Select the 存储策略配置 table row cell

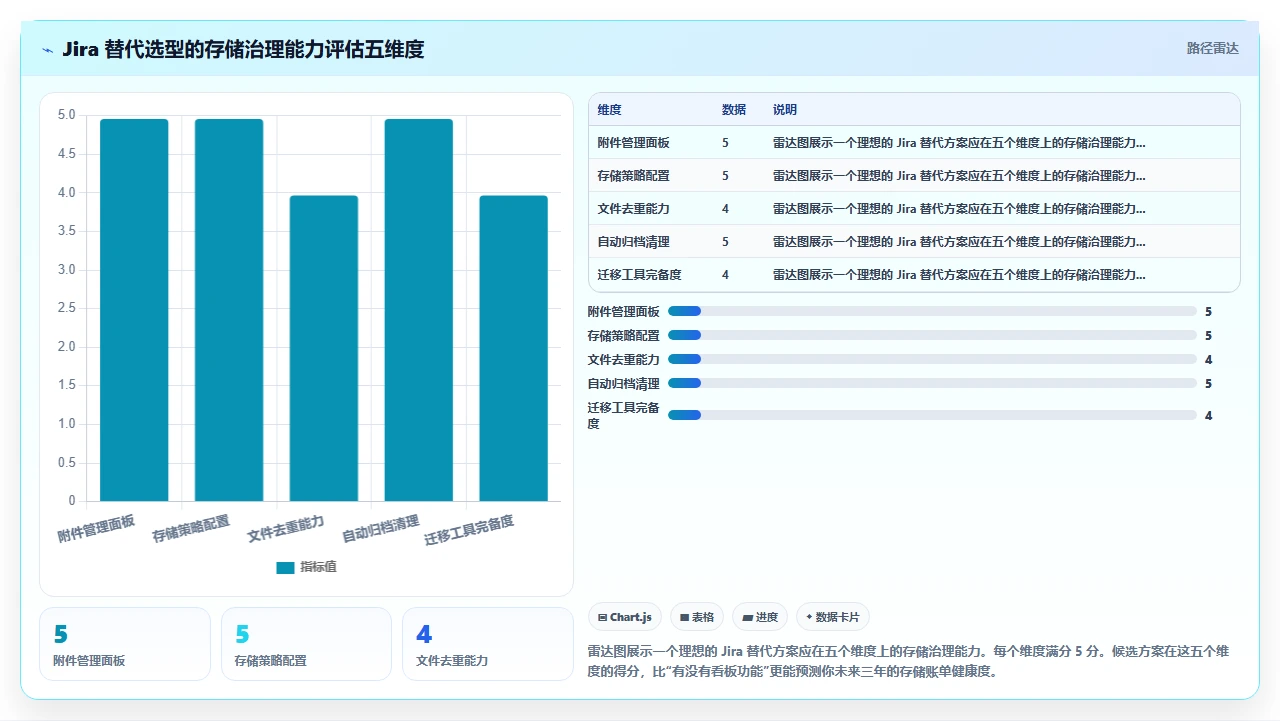[x=633, y=176]
